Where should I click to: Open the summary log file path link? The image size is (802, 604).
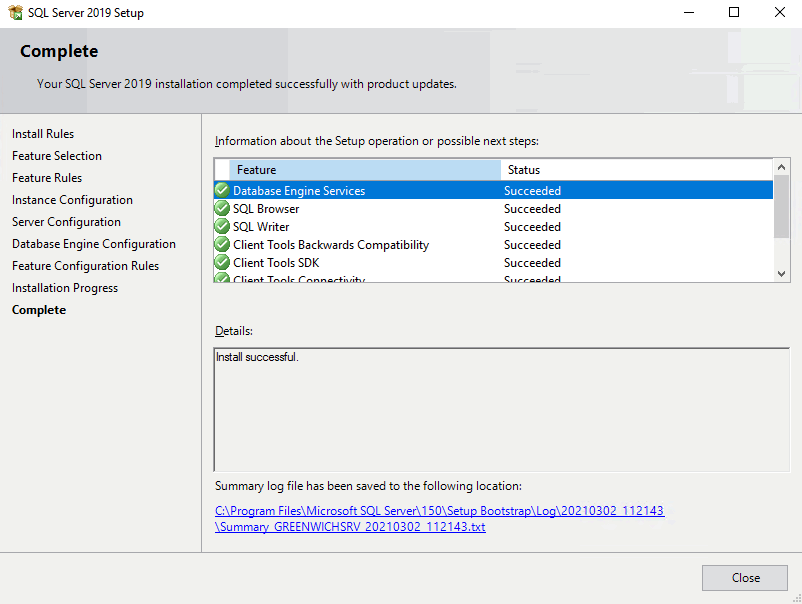point(439,519)
